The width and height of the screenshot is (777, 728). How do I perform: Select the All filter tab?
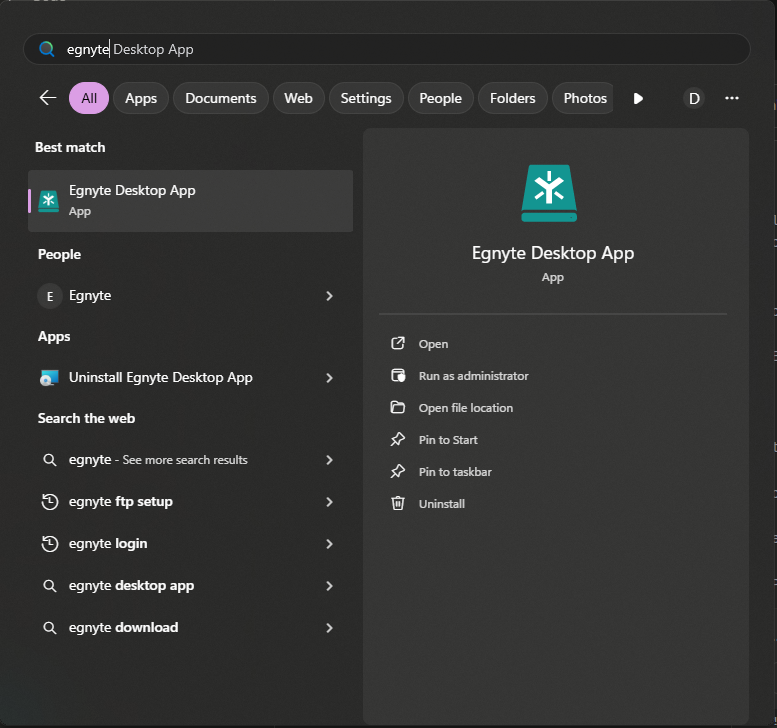89,98
